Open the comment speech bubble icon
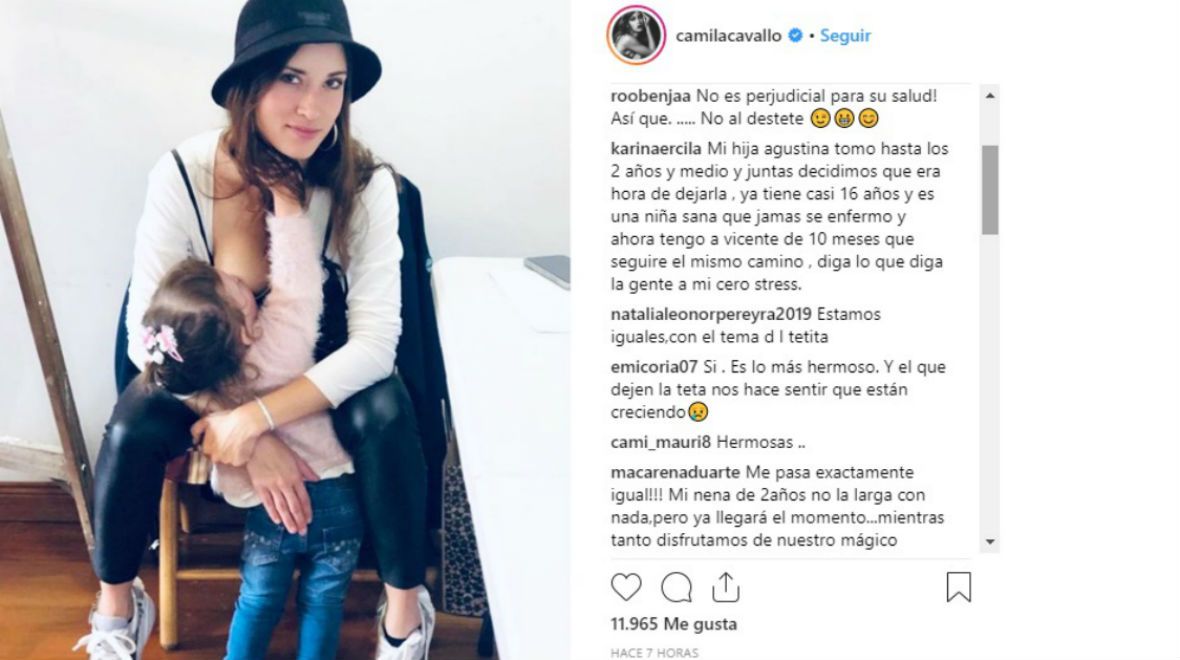This screenshot has width=1180, height=660. click(677, 587)
